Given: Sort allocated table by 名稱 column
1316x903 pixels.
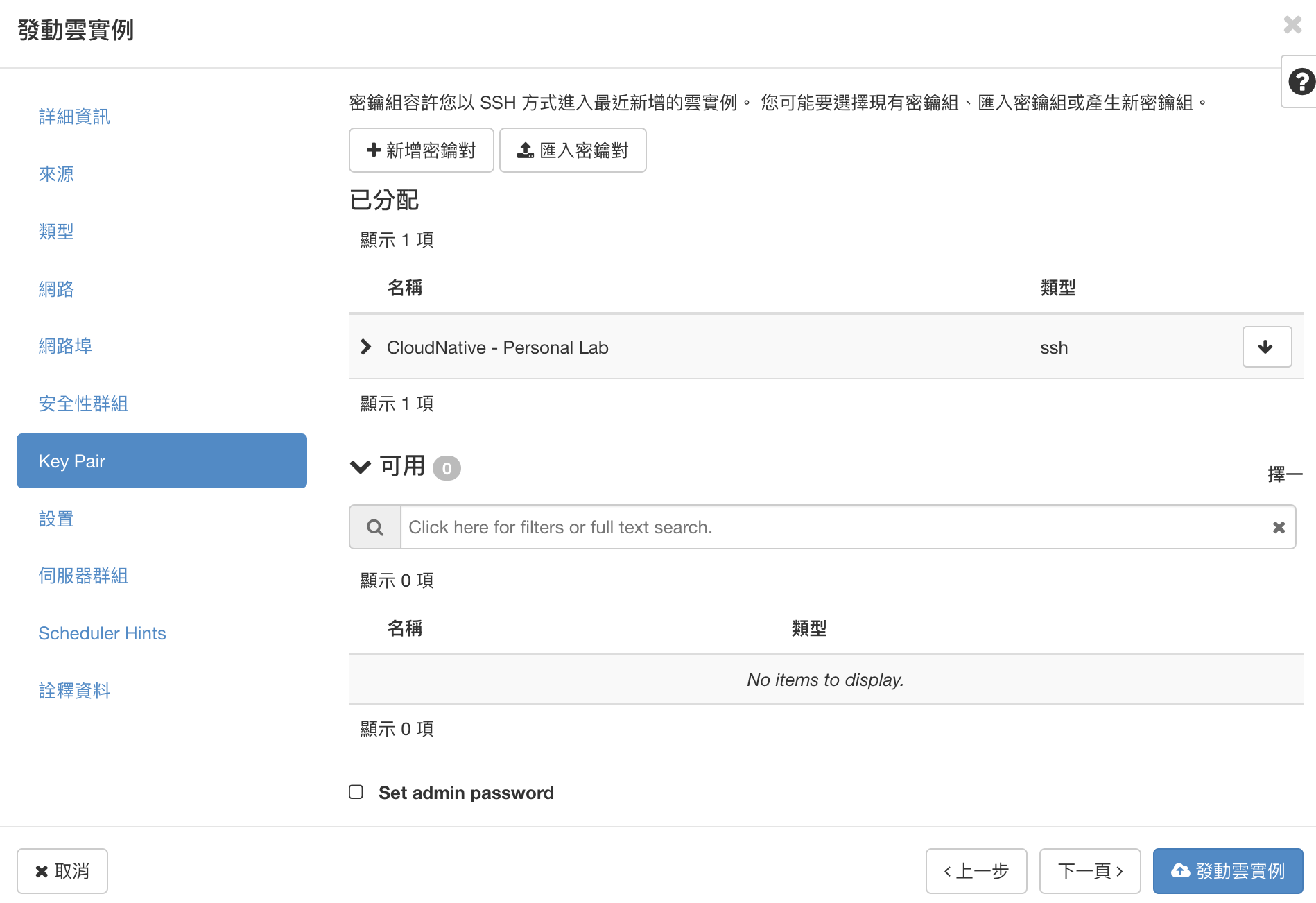Looking at the screenshot, I should pos(405,288).
